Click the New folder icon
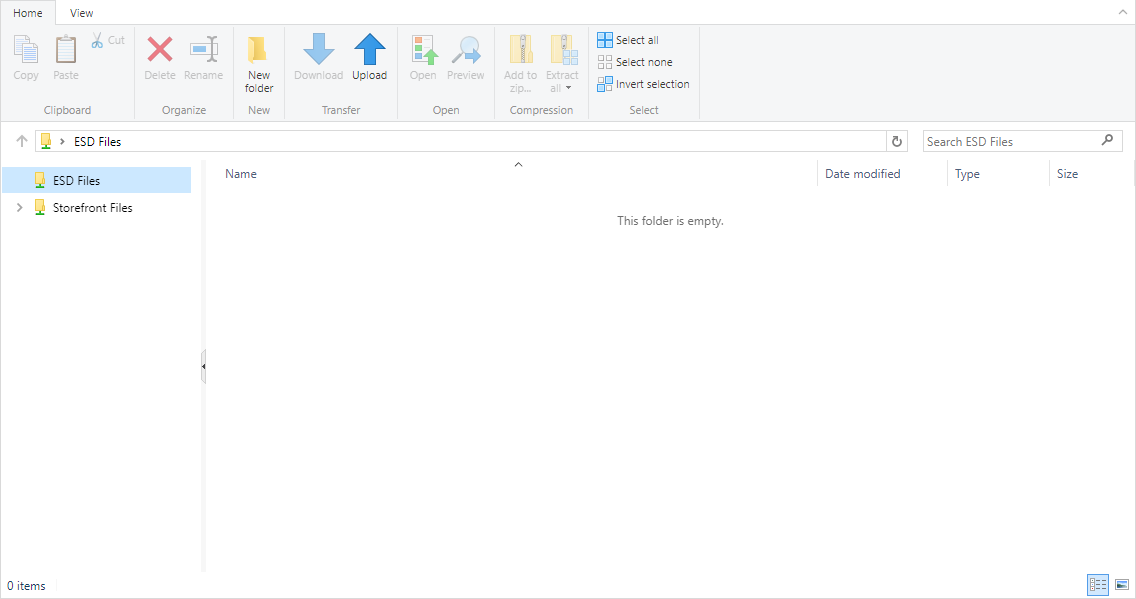Viewport: 1136px width, 599px height. (x=258, y=50)
